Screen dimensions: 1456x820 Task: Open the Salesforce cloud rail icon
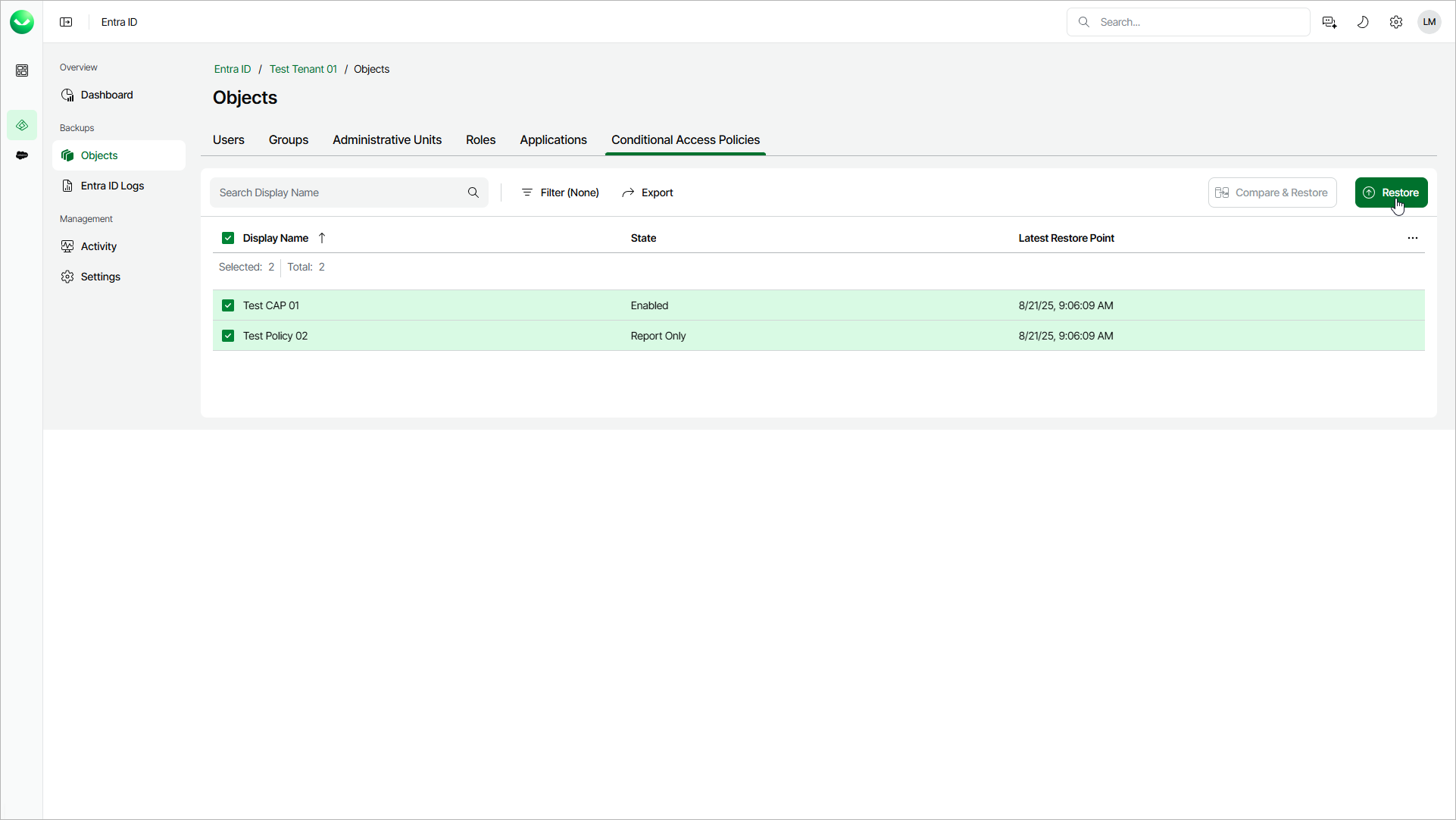click(22, 155)
